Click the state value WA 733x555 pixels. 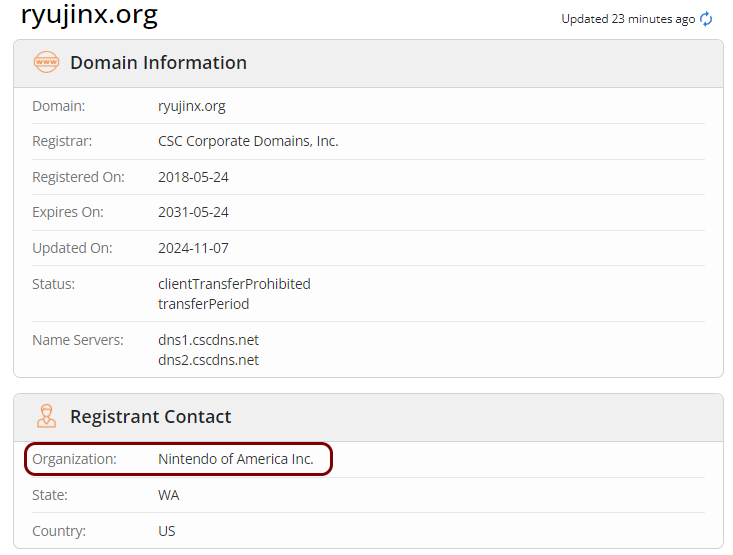169,495
